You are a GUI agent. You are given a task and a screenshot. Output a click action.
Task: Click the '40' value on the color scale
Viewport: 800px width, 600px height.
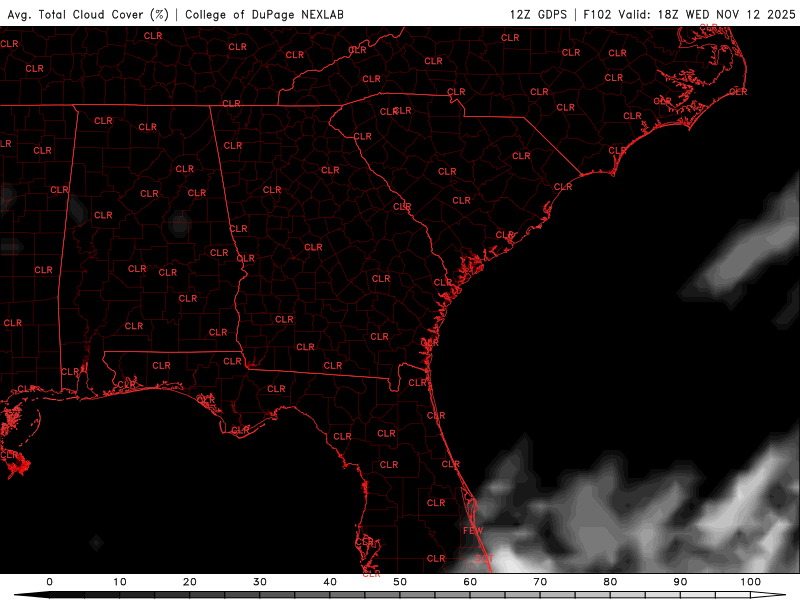[x=330, y=582]
